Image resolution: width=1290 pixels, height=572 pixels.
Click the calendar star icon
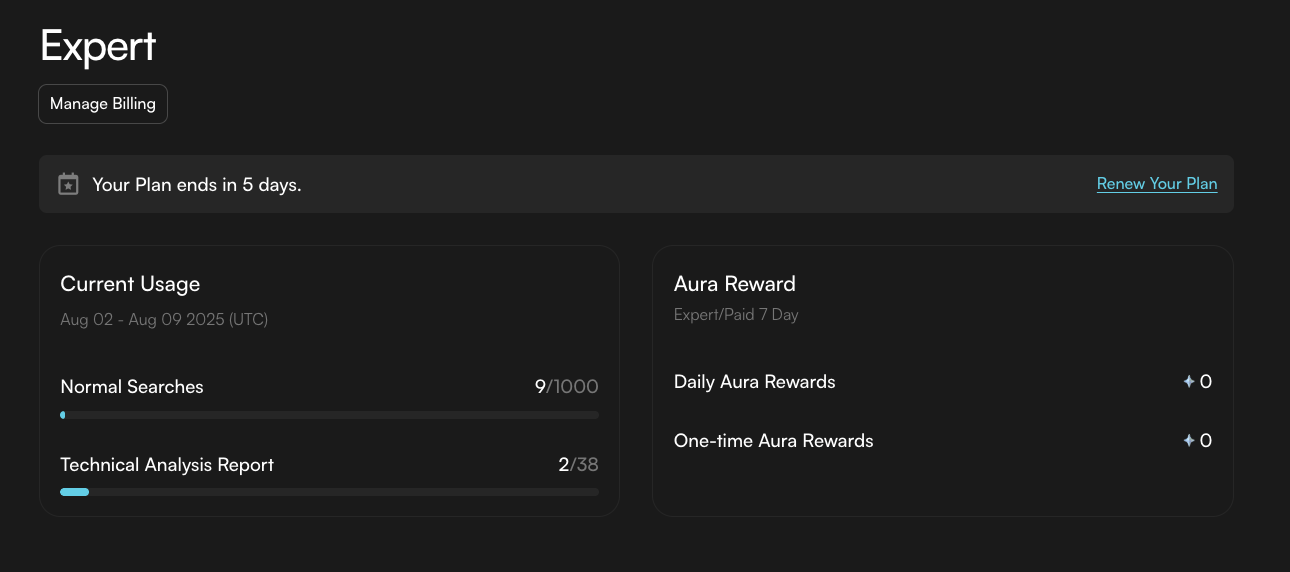coord(68,184)
